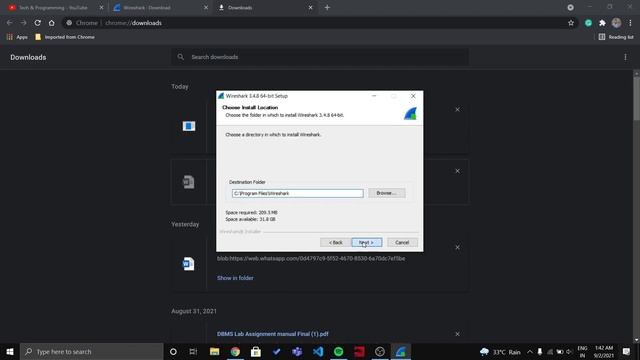This screenshot has width=640, height=360.
Task: Show hidden system tray icons
Action: tap(530, 352)
